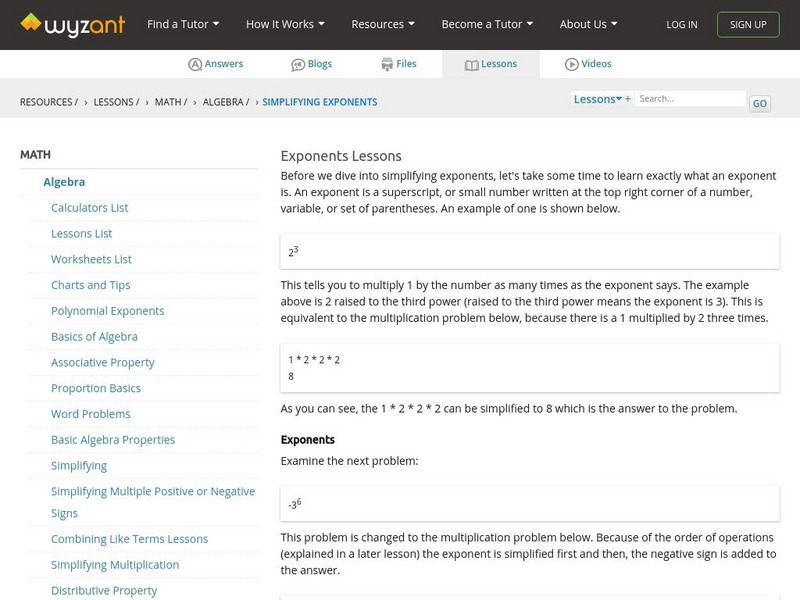Image resolution: width=800 pixels, height=600 pixels.
Task: Open the Calculators List sidebar link
Action: click(90, 208)
